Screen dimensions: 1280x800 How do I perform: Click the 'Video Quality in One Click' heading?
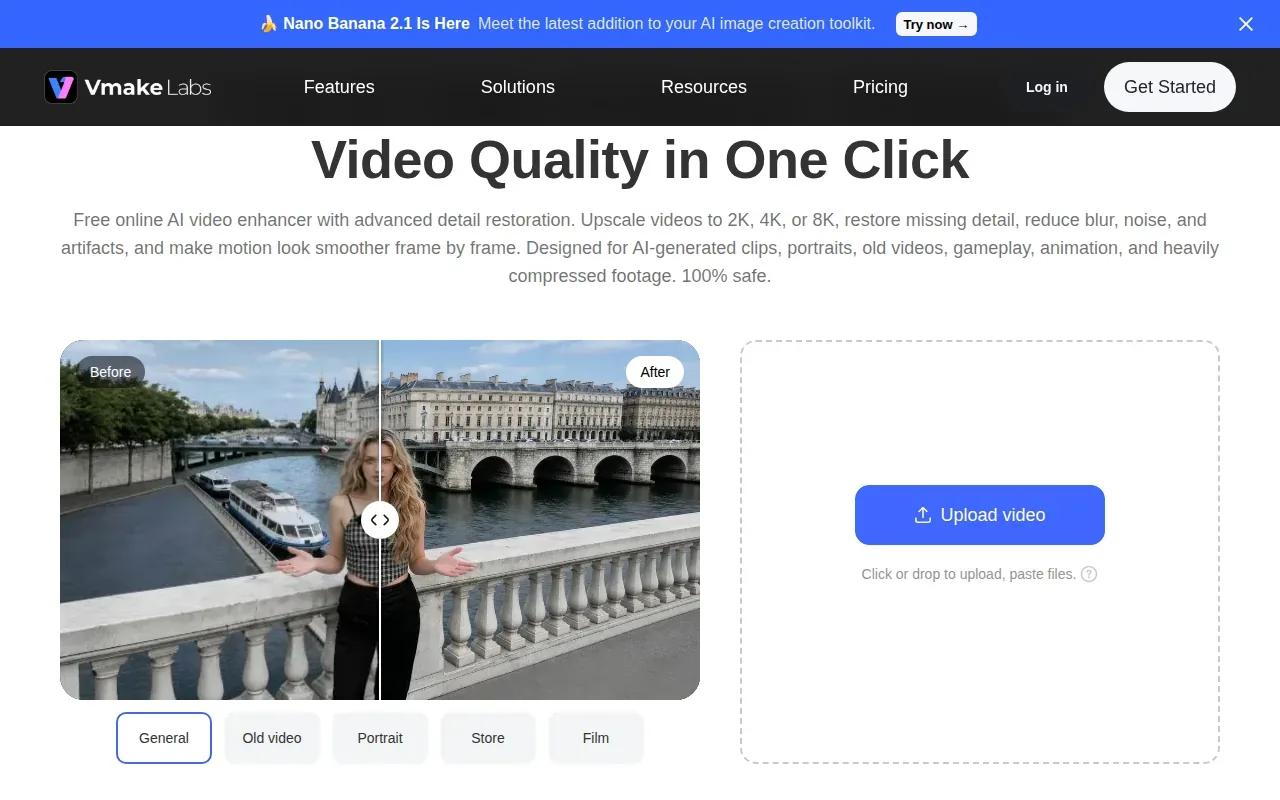coord(640,159)
